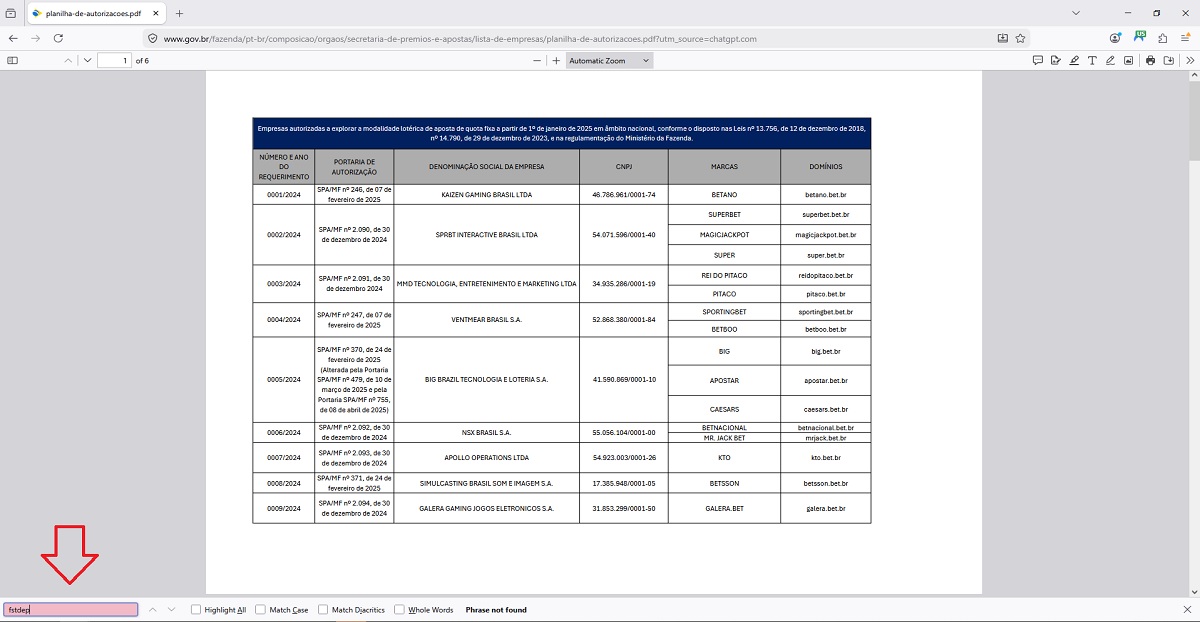The width and height of the screenshot is (1200, 622).
Task: Click the sportingbet.bet.br domain cell
Action: [826, 312]
